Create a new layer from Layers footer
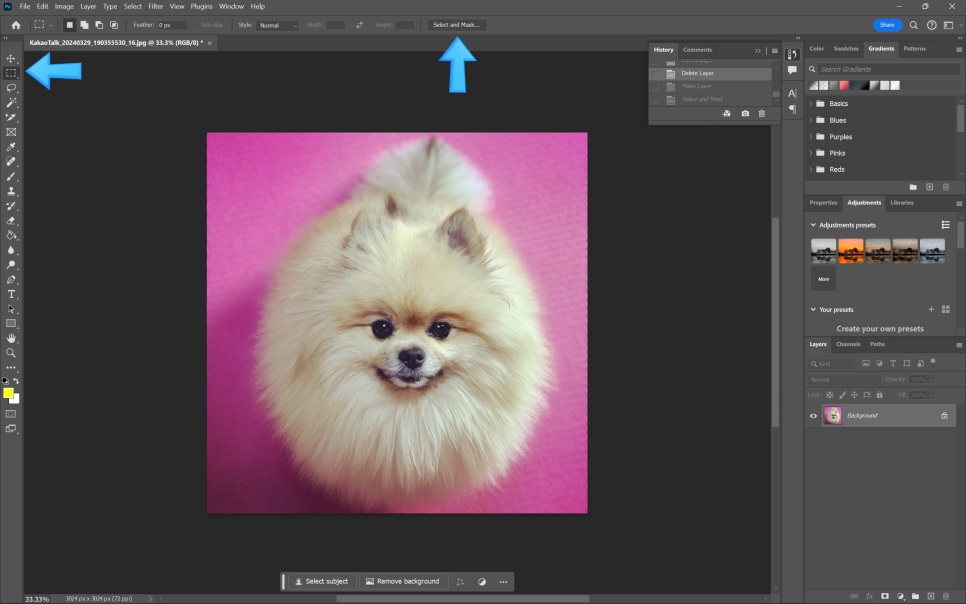This screenshot has height=604, width=966. [931, 596]
